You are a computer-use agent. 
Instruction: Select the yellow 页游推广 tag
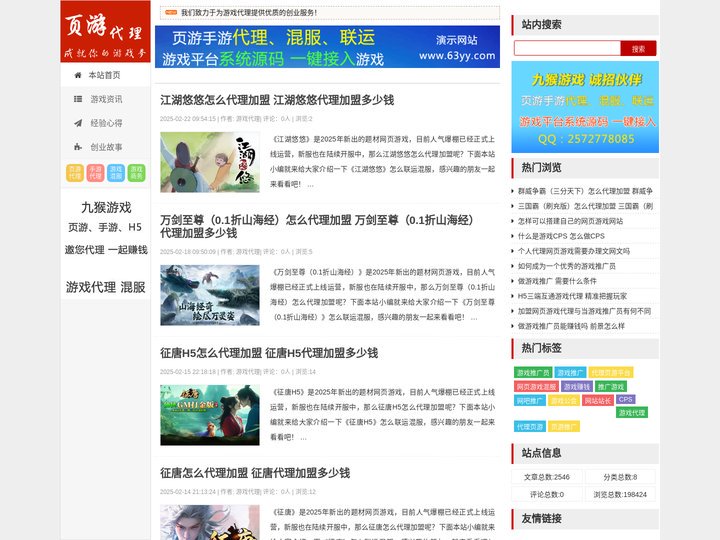564,427
